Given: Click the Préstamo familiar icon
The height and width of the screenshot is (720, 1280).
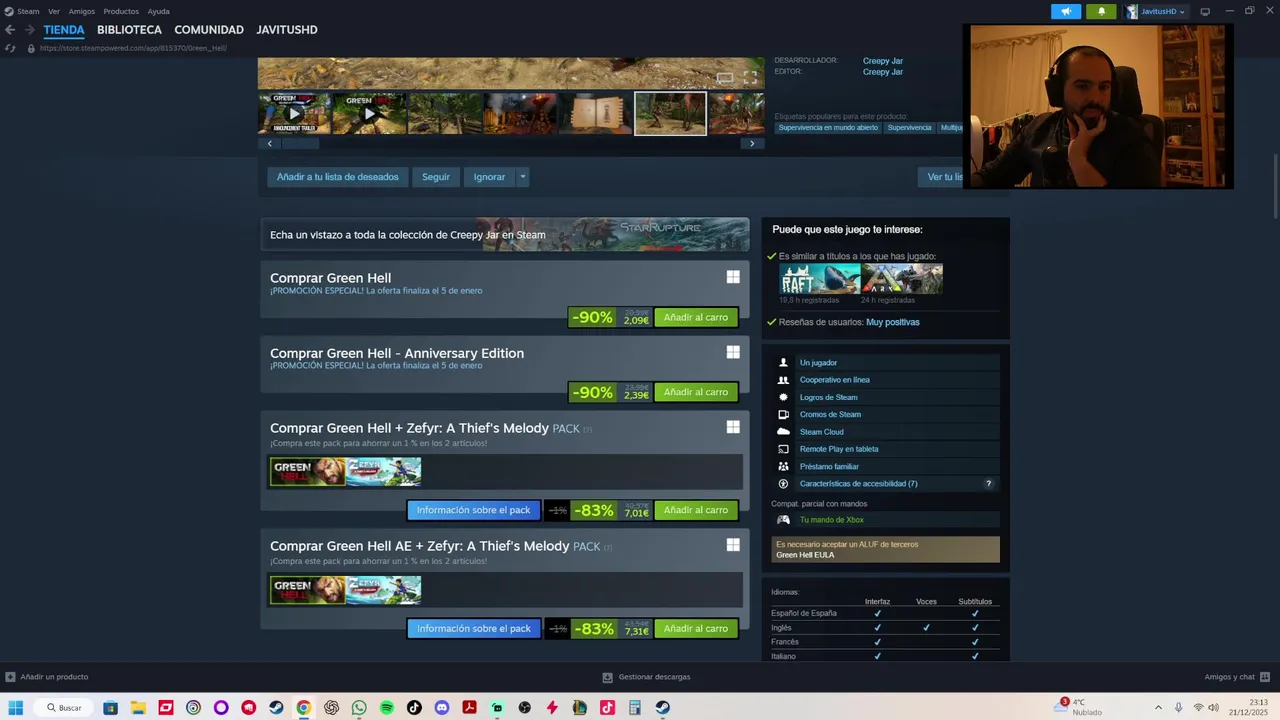Looking at the screenshot, I should [783, 466].
